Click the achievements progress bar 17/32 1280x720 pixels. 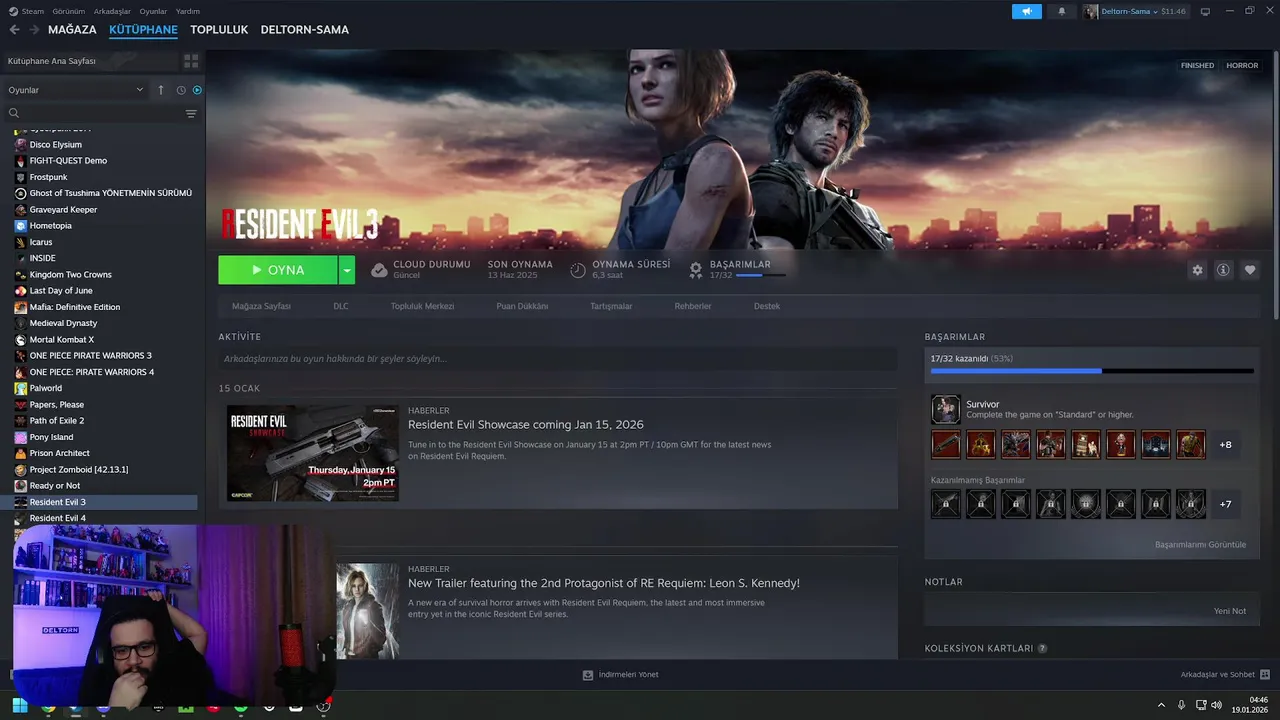1092,371
